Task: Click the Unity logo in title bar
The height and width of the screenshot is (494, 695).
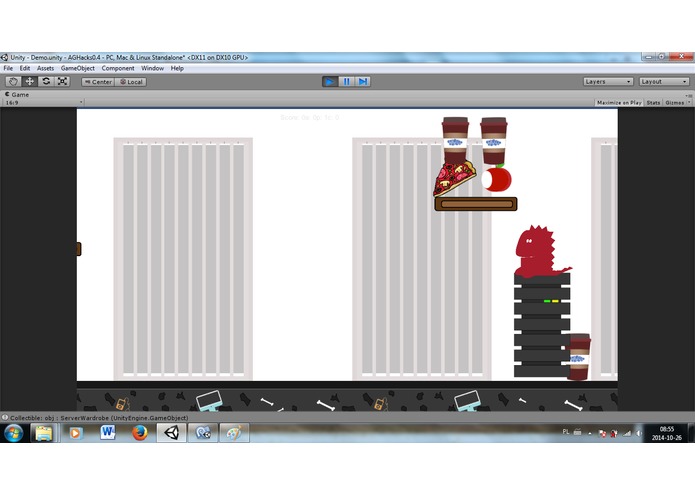Action: point(4,57)
